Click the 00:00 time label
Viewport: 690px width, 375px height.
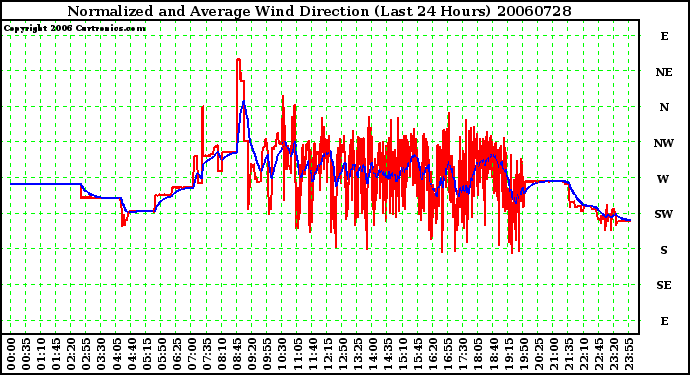[x=11, y=354]
